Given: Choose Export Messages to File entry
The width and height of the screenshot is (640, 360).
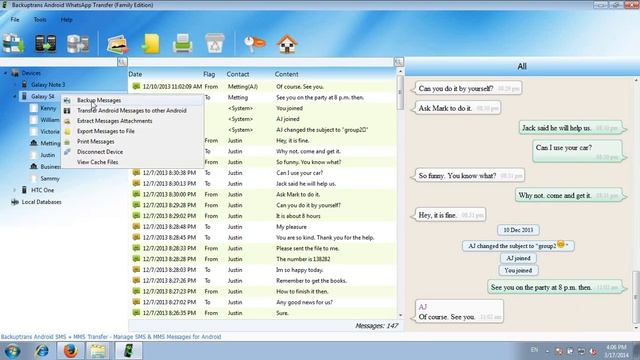Looking at the screenshot, I should point(132,131).
